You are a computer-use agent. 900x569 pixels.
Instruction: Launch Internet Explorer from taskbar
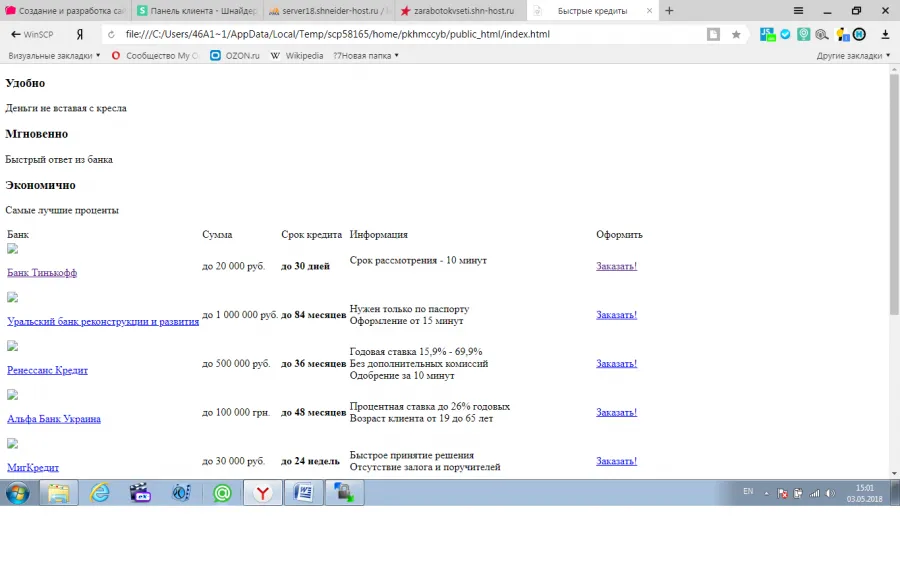point(100,493)
